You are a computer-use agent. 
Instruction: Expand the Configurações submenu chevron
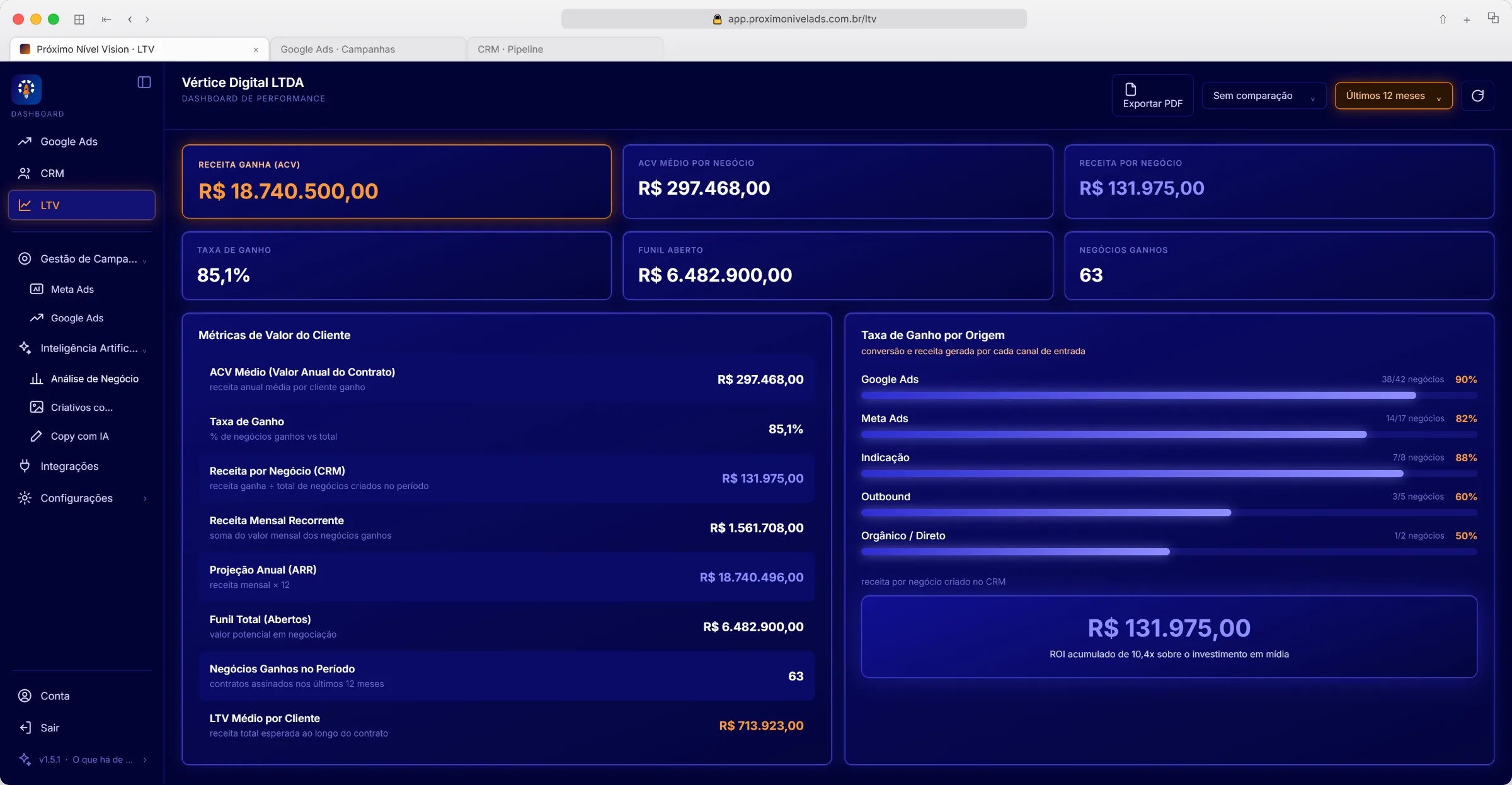[x=145, y=498]
